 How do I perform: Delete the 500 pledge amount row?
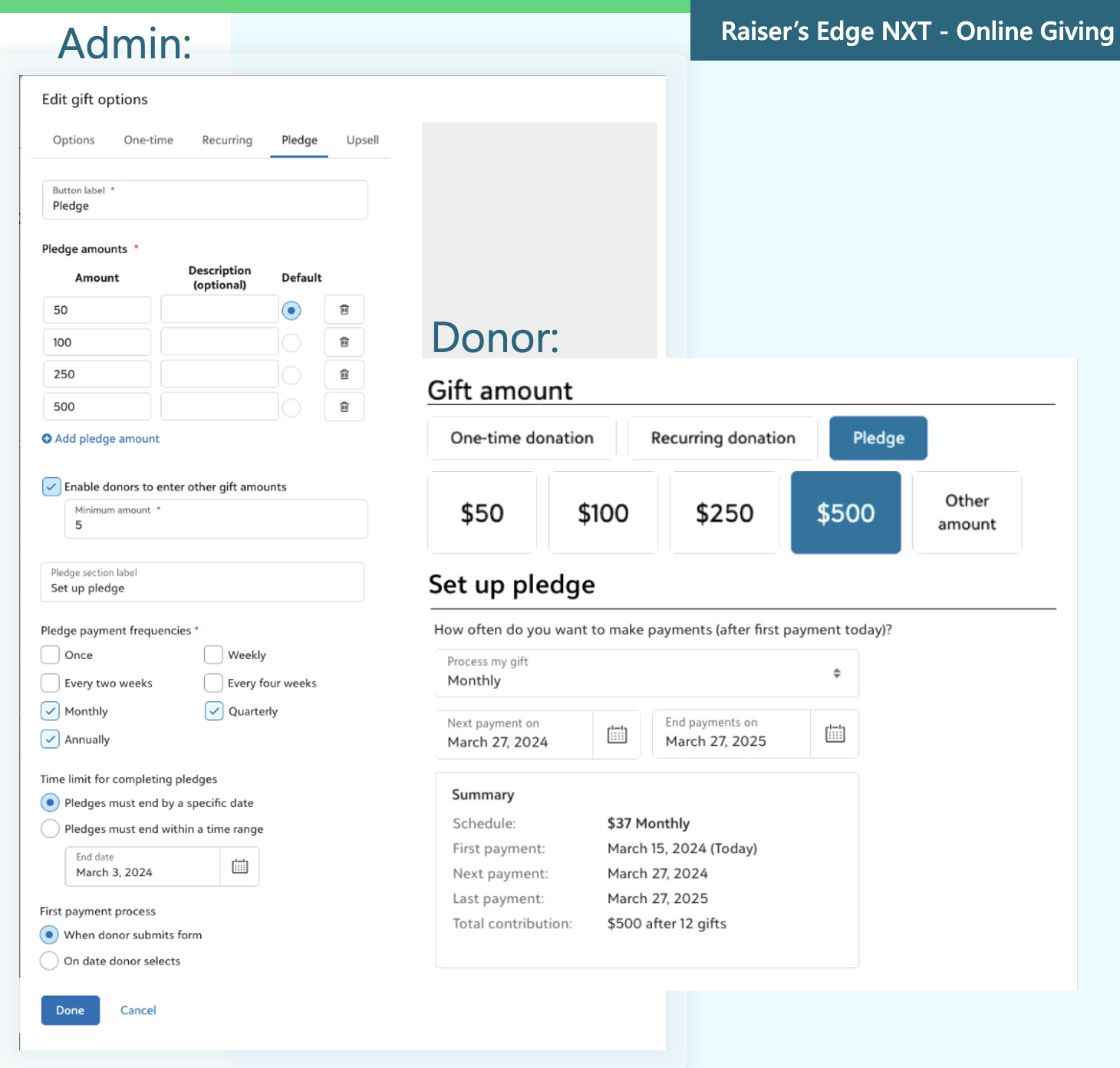pos(344,406)
